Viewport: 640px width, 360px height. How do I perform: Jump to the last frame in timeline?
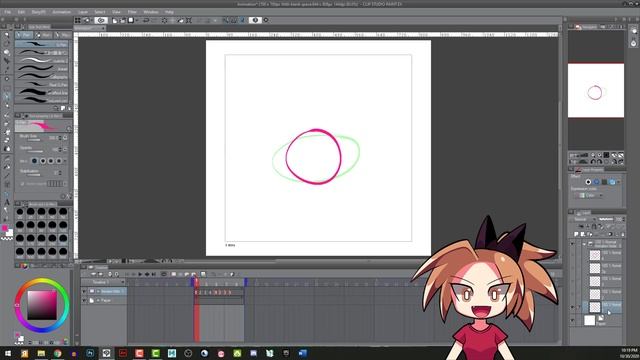pyautogui.click(x=153, y=274)
